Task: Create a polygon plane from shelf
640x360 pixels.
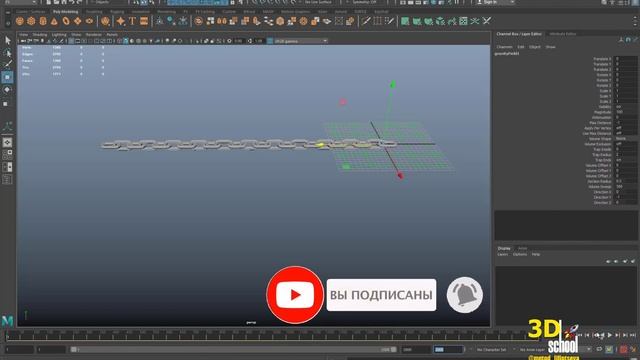Action: (x=77, y=21)
